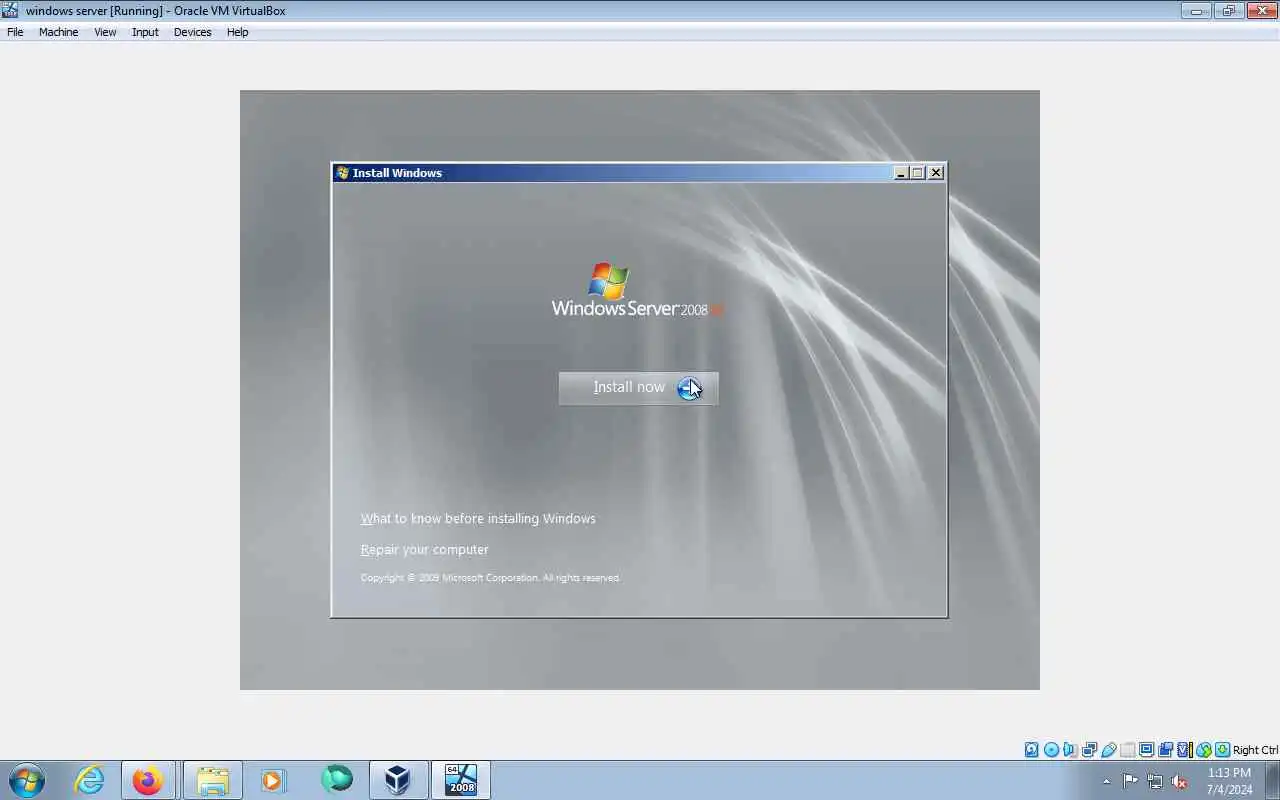Click the shared folders status icon
The width and height of the screenshot is (1280, 800).
tap(1127, 750)
